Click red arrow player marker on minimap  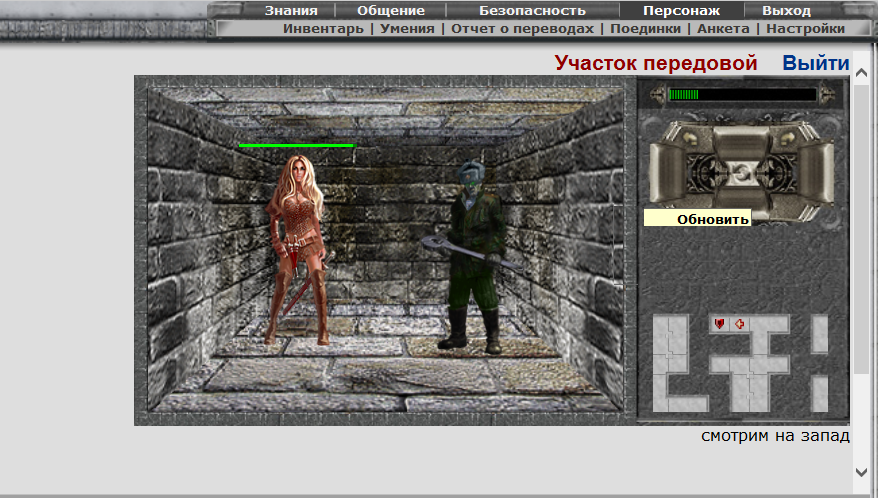[740, 324]
